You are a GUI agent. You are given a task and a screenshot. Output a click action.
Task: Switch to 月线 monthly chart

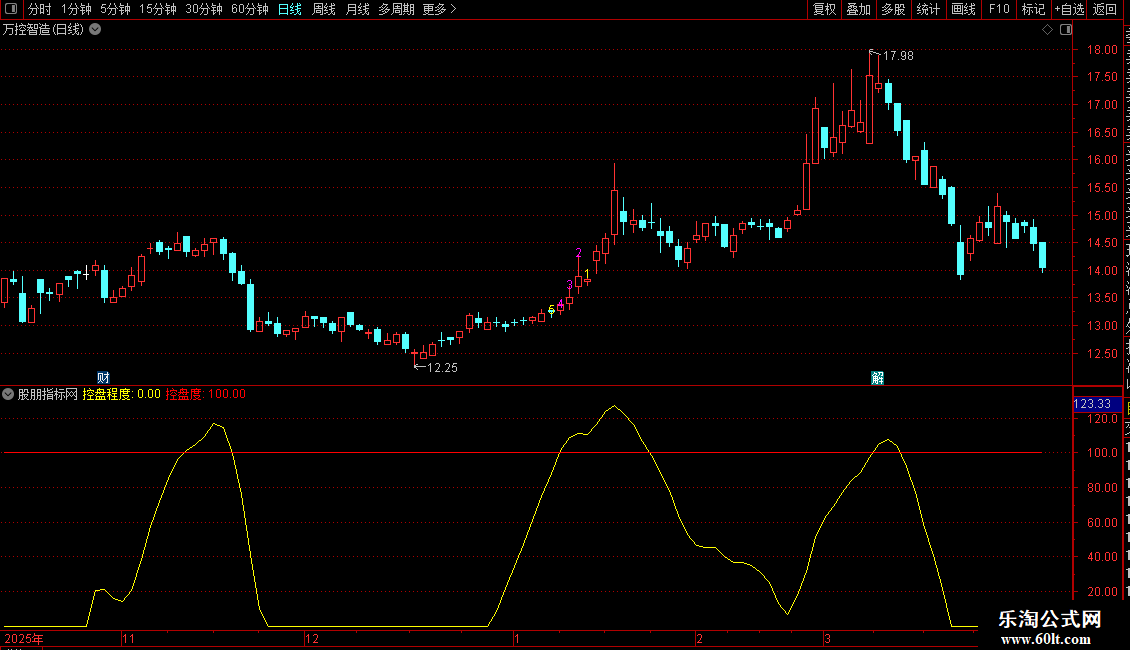[357, 9]
